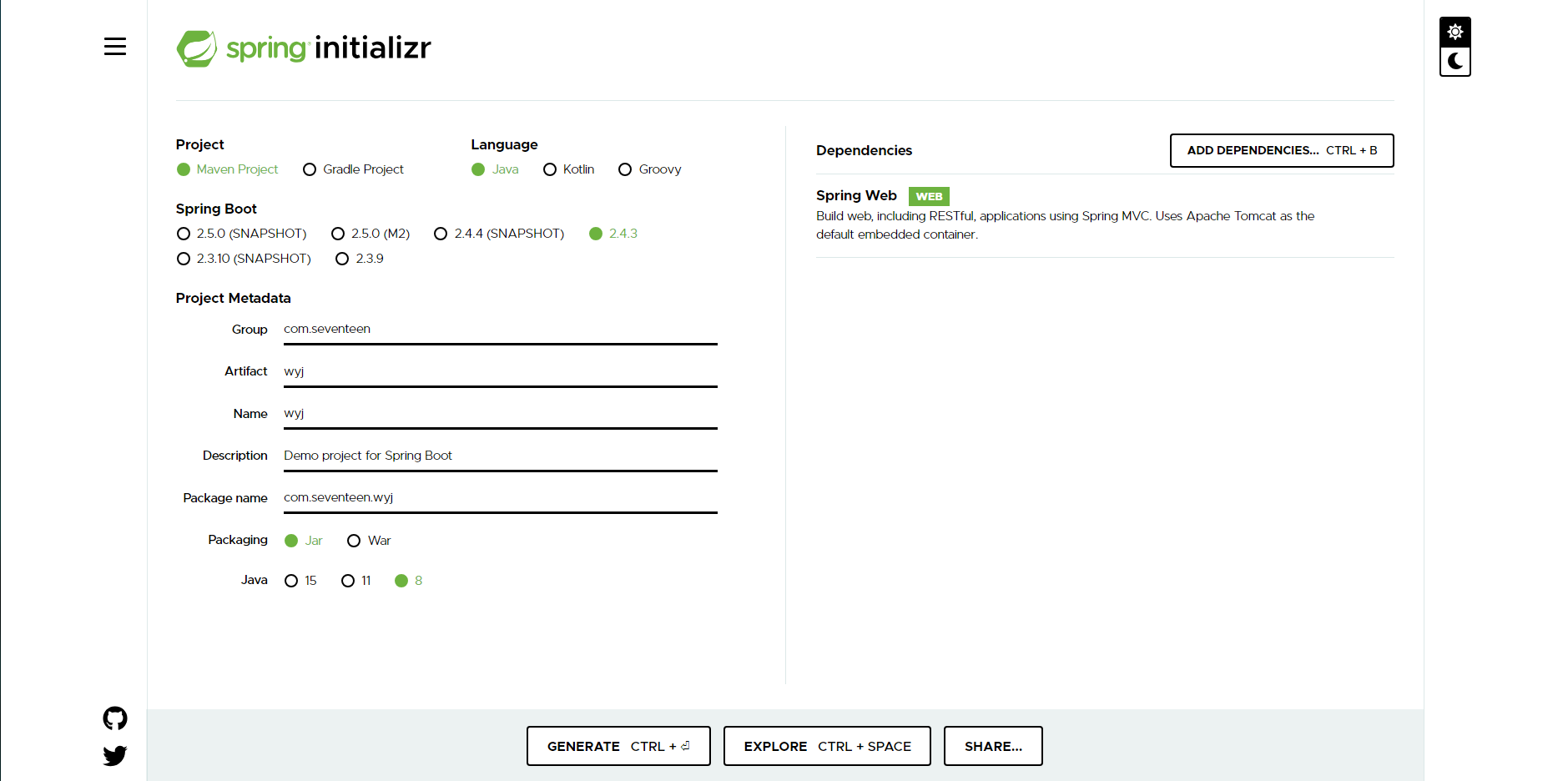The width and height of the screenshot is (1568, 781).
Task: Select Spring Boot 2.4.3
Action: click(613, 234)
